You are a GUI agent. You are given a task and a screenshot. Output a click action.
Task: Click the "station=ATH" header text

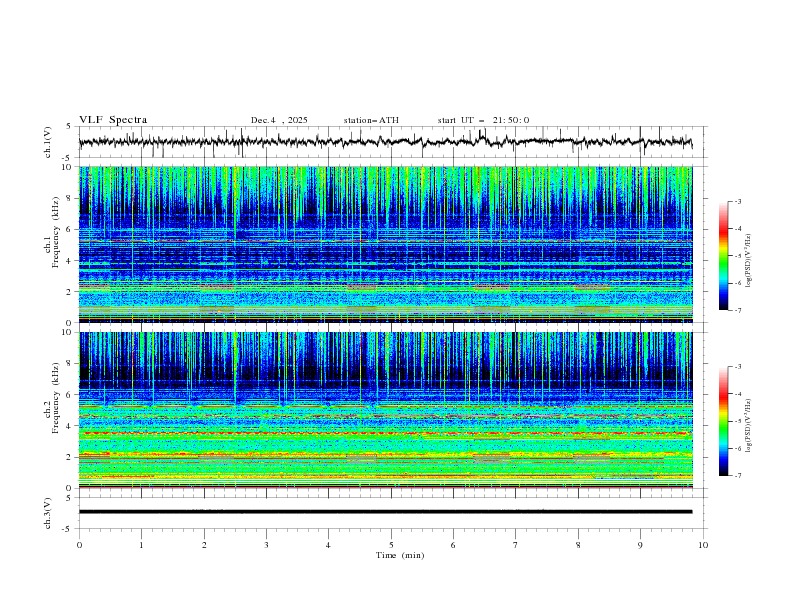371,120
